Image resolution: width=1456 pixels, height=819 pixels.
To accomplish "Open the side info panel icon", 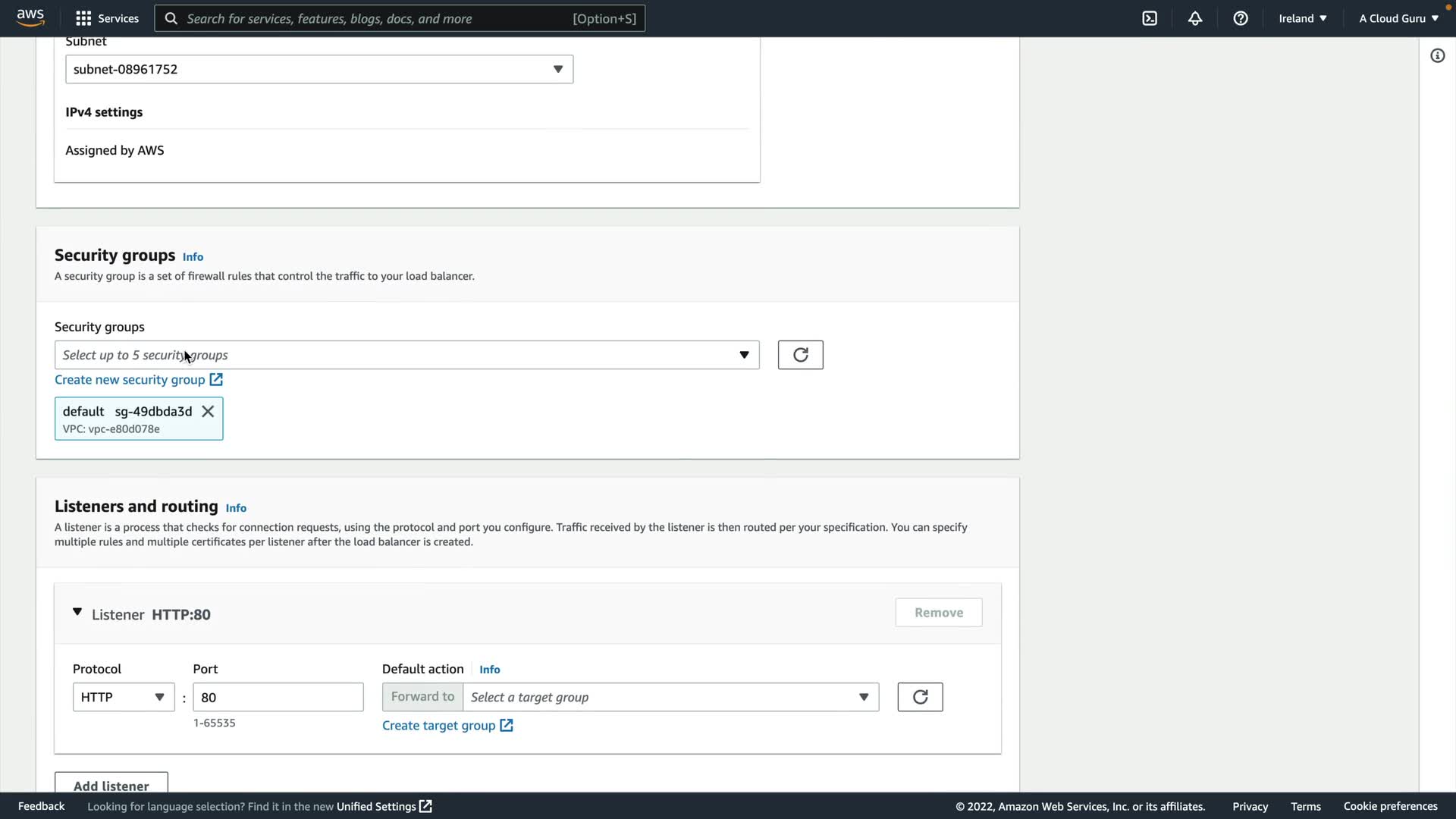I will tap(1437, 56).
